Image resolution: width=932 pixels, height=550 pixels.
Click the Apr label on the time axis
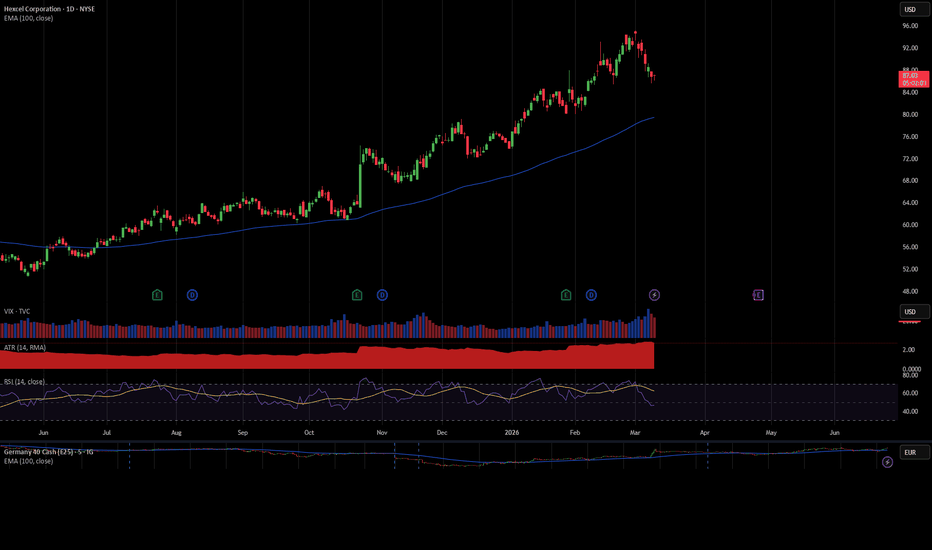coord(704,433)
